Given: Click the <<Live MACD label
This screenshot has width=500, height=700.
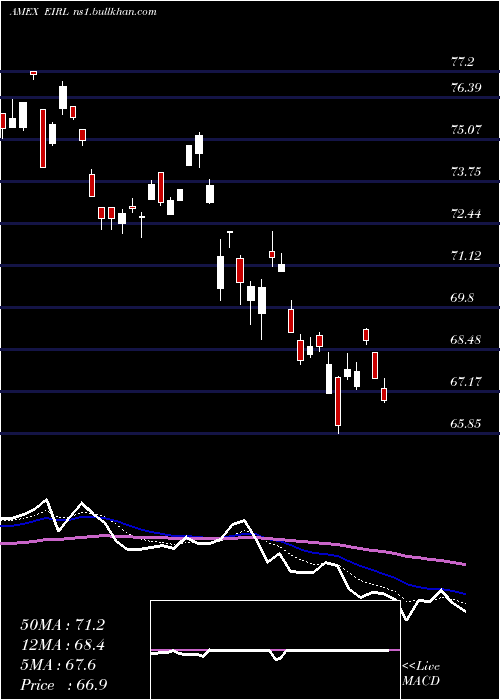Looking at the screenshot, I should (421, 674).
